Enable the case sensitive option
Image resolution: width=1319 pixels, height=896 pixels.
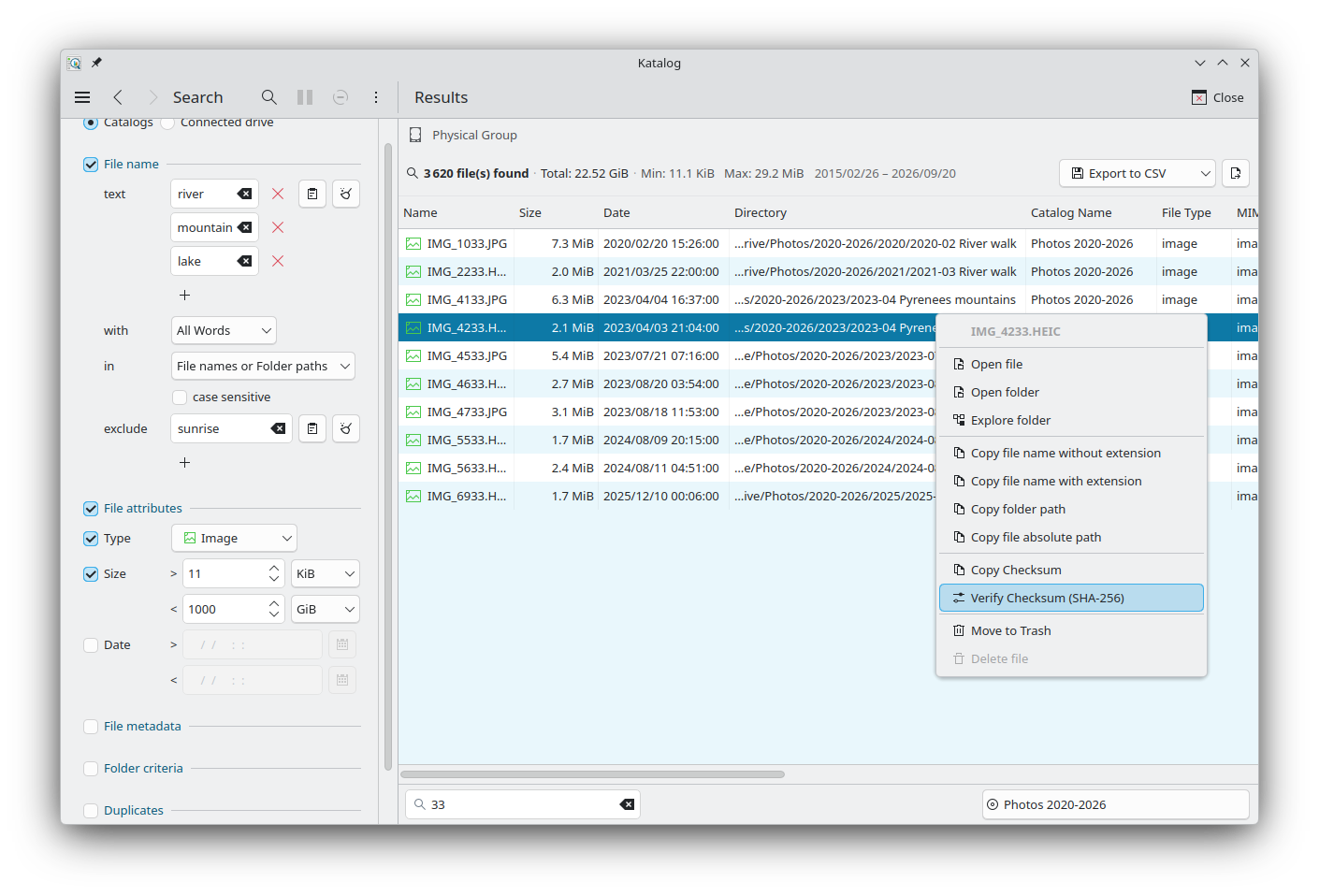pyautogui.click(x=180, y=397)
